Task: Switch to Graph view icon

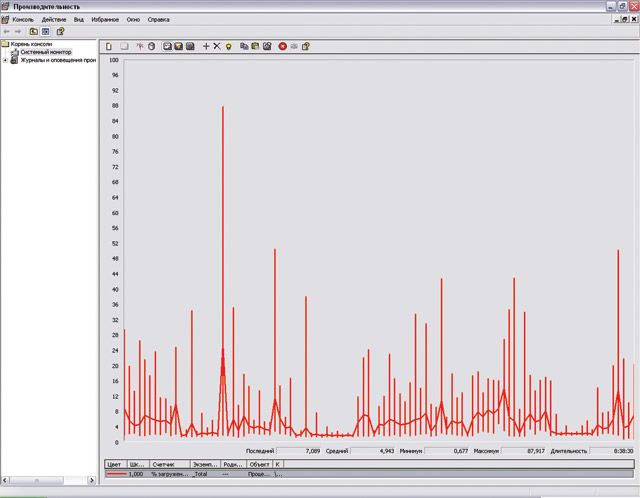Action: [167, 47]
